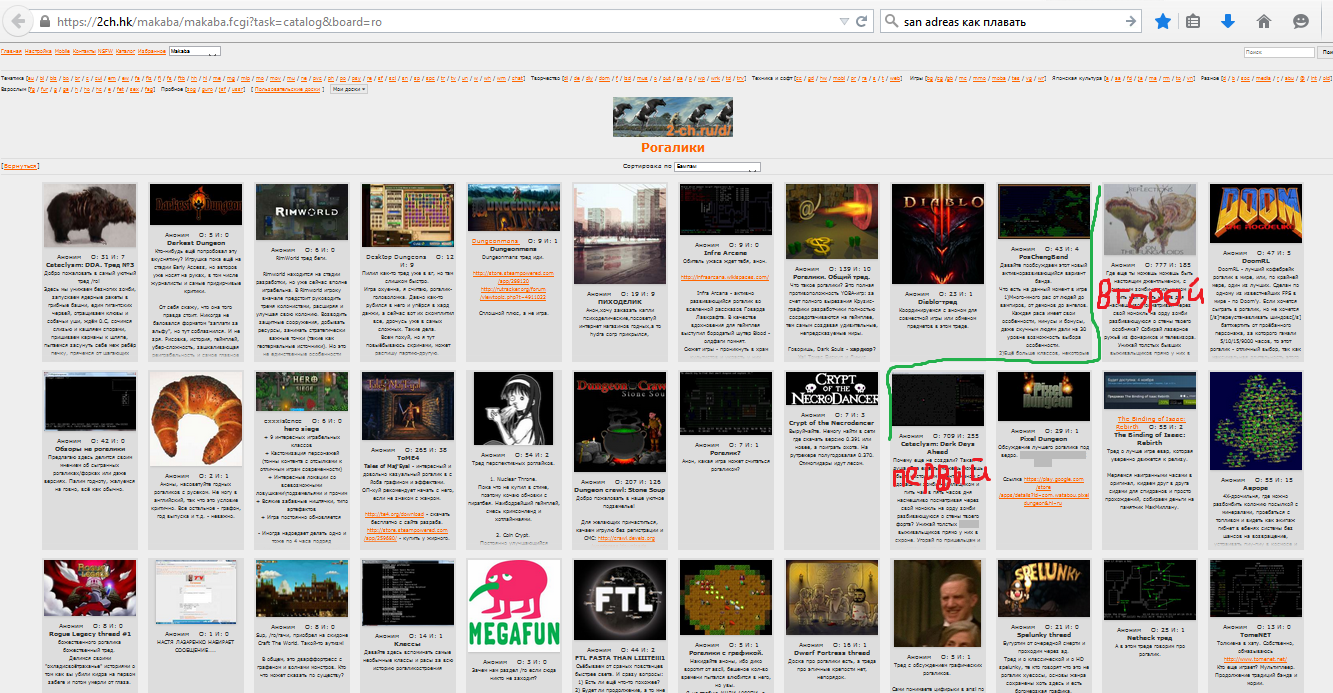Image resolution: width=1333 pixels, height=693 pixels.
Task: Toggle the 'NSFW' link in top navigation
Action: pos(106,51)
